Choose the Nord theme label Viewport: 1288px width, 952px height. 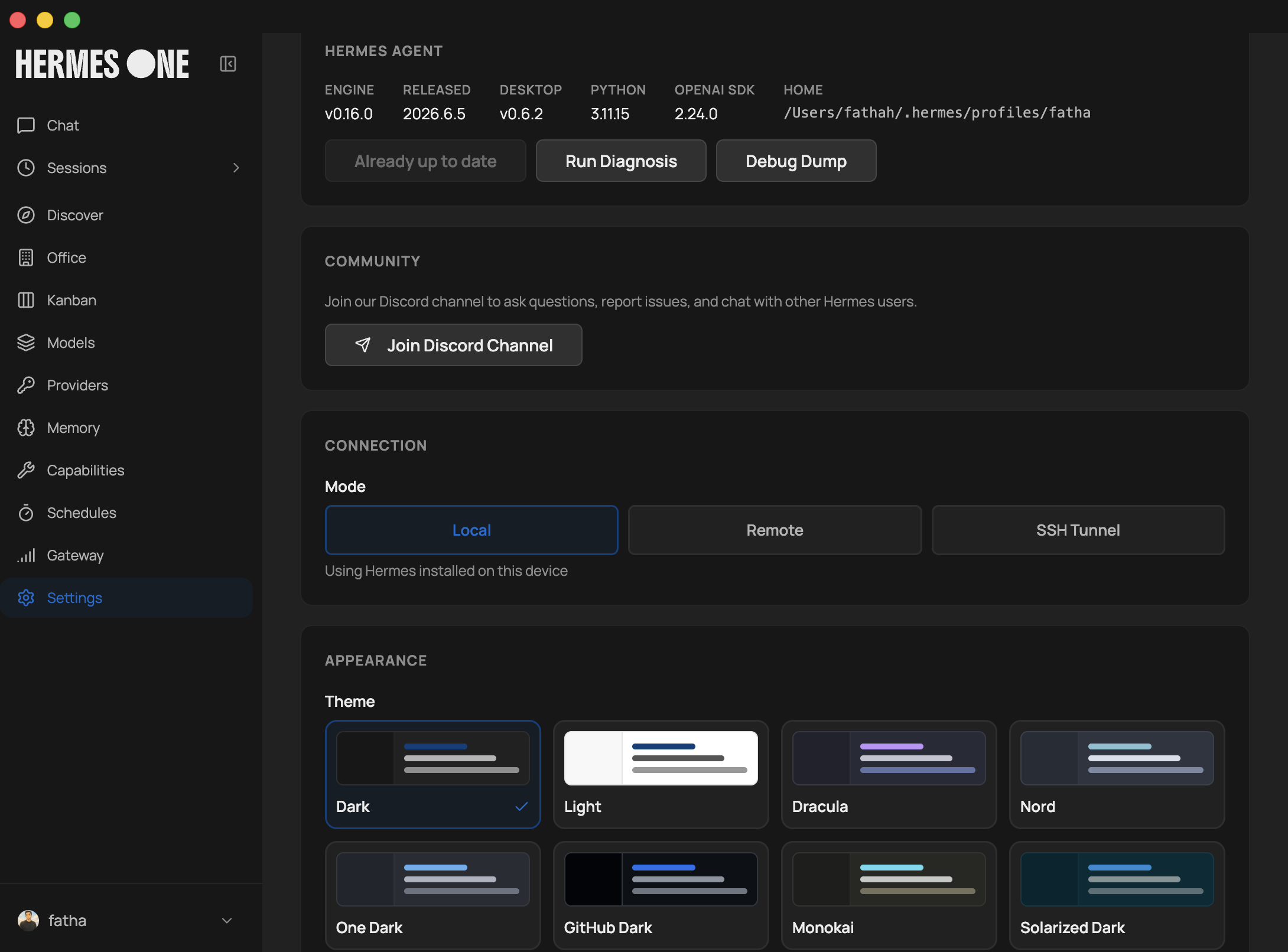[1037, 807]
